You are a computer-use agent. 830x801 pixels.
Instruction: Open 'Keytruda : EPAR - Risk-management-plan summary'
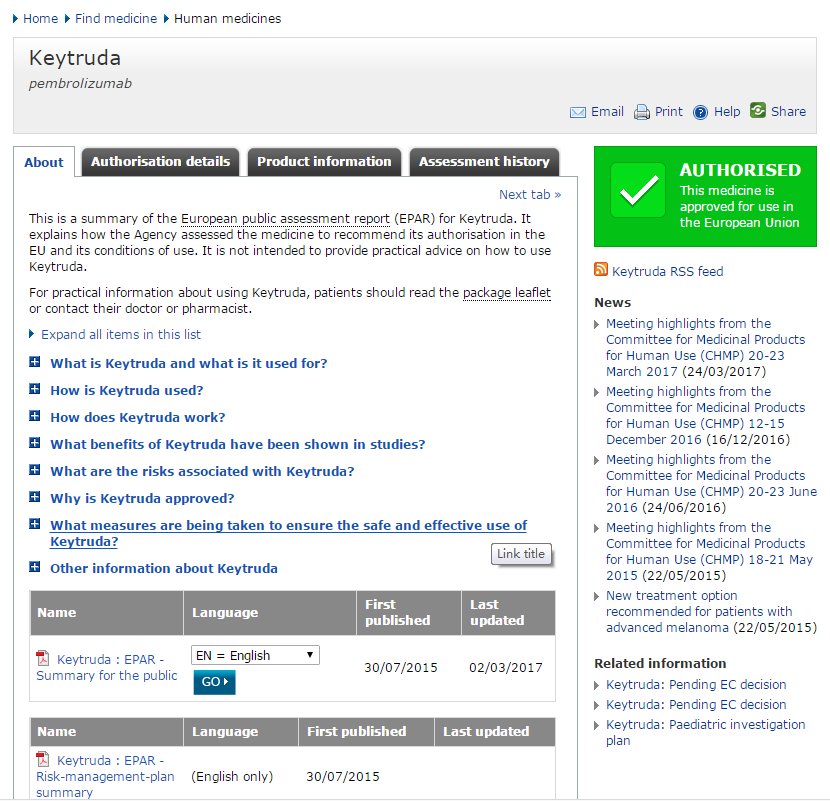(x=105, y=777)
